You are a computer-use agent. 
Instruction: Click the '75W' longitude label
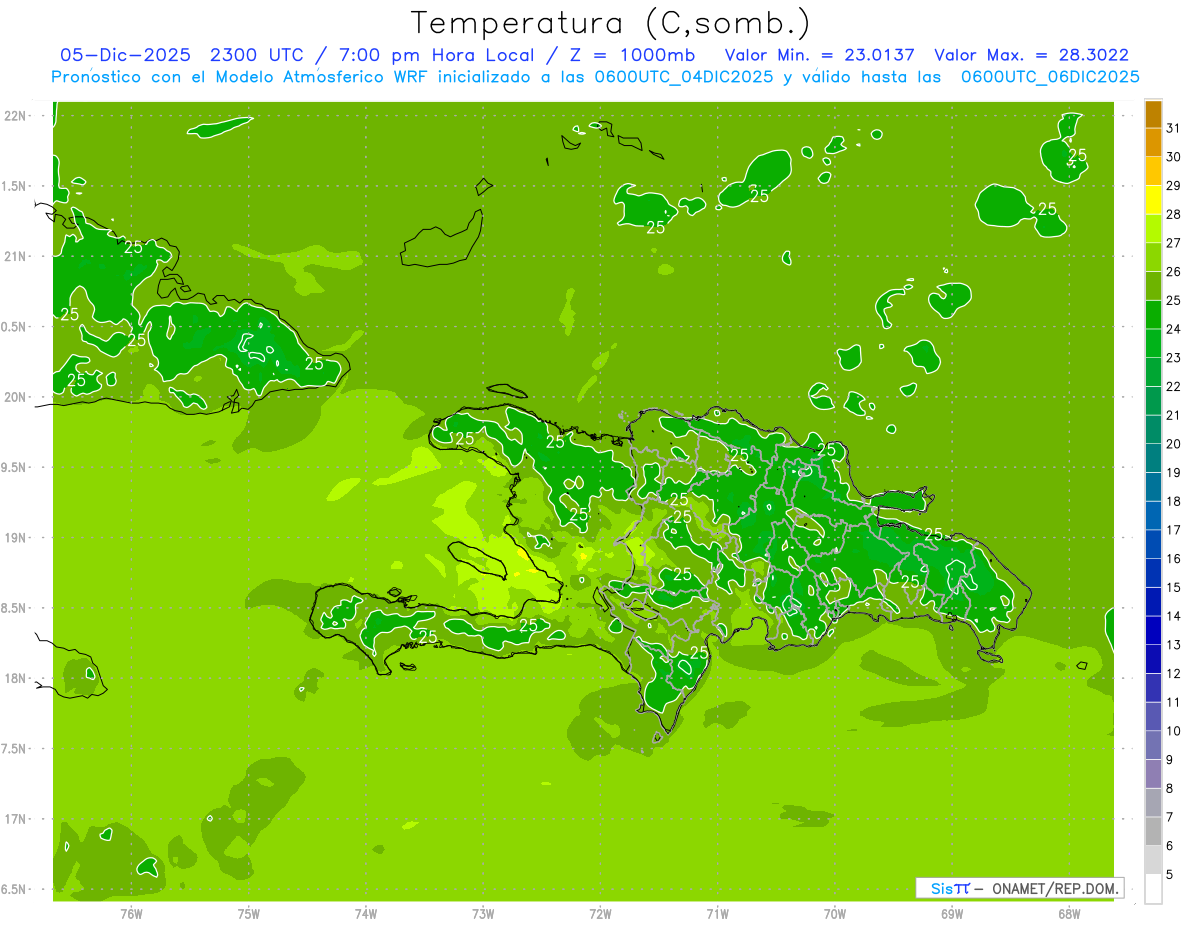click(249, 914)
